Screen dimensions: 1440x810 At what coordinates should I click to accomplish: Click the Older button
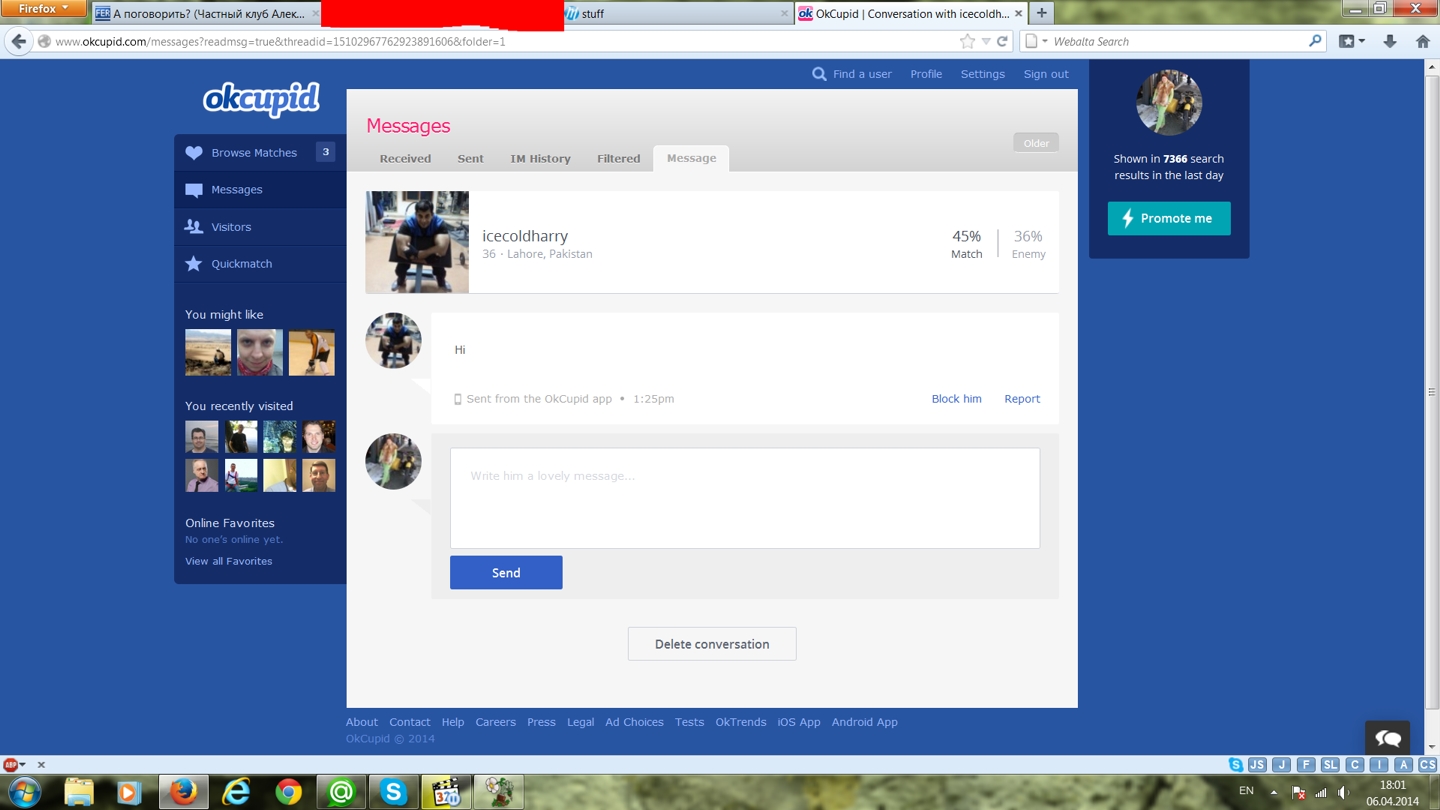point(1036,143)
